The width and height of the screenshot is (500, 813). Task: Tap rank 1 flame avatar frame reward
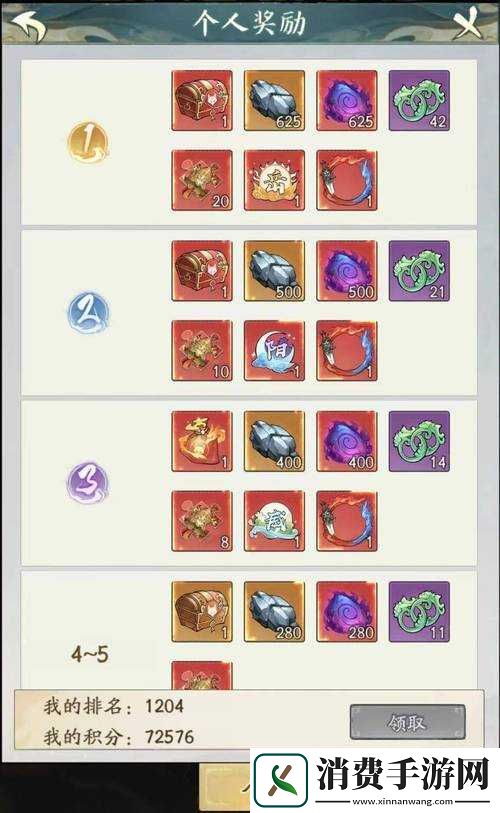coord(346,180)
